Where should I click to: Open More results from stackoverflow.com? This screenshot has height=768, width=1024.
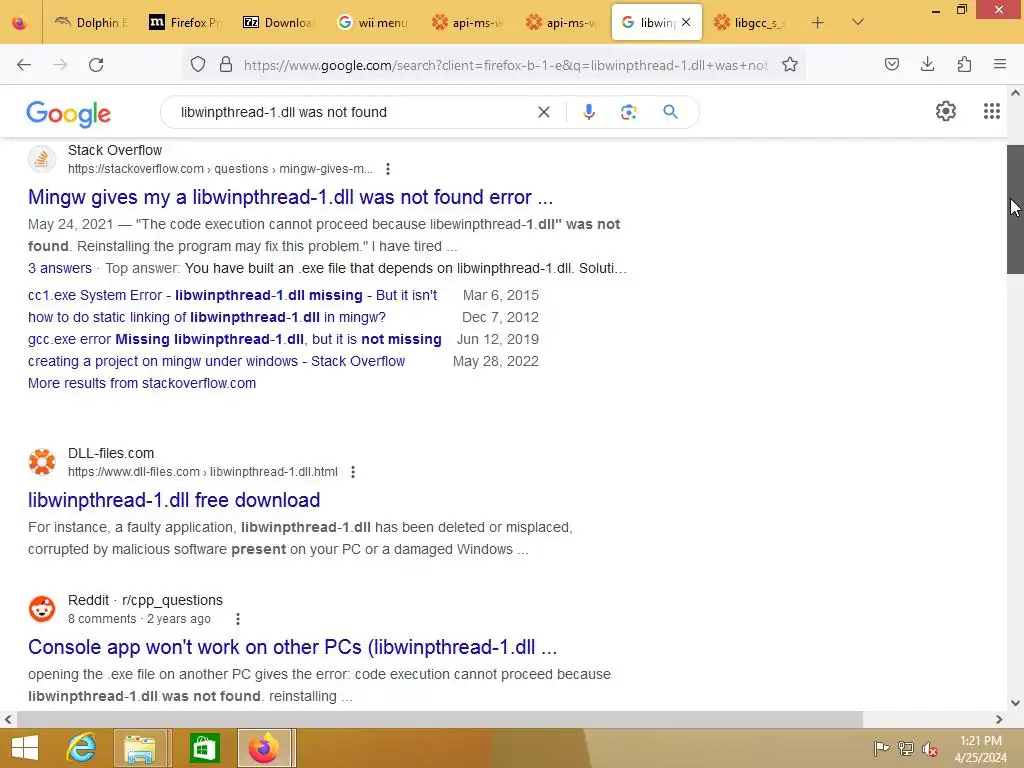142,383
